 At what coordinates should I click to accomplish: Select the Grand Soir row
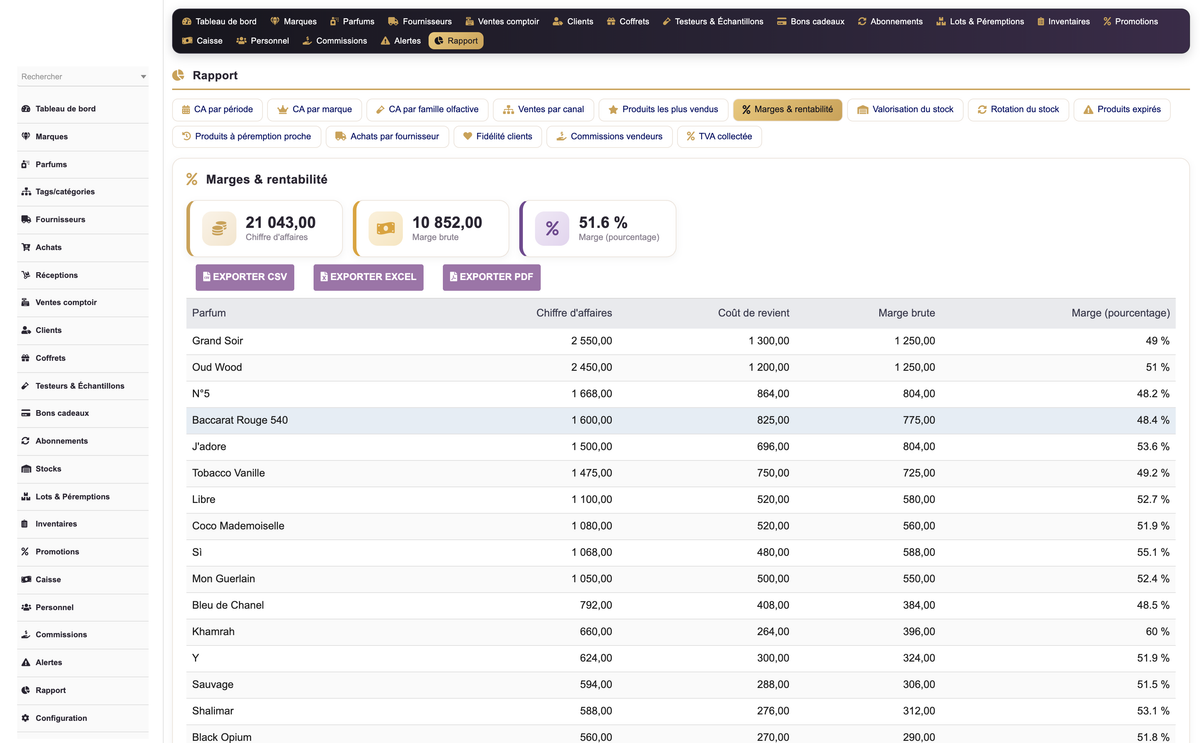click(681, 341)
